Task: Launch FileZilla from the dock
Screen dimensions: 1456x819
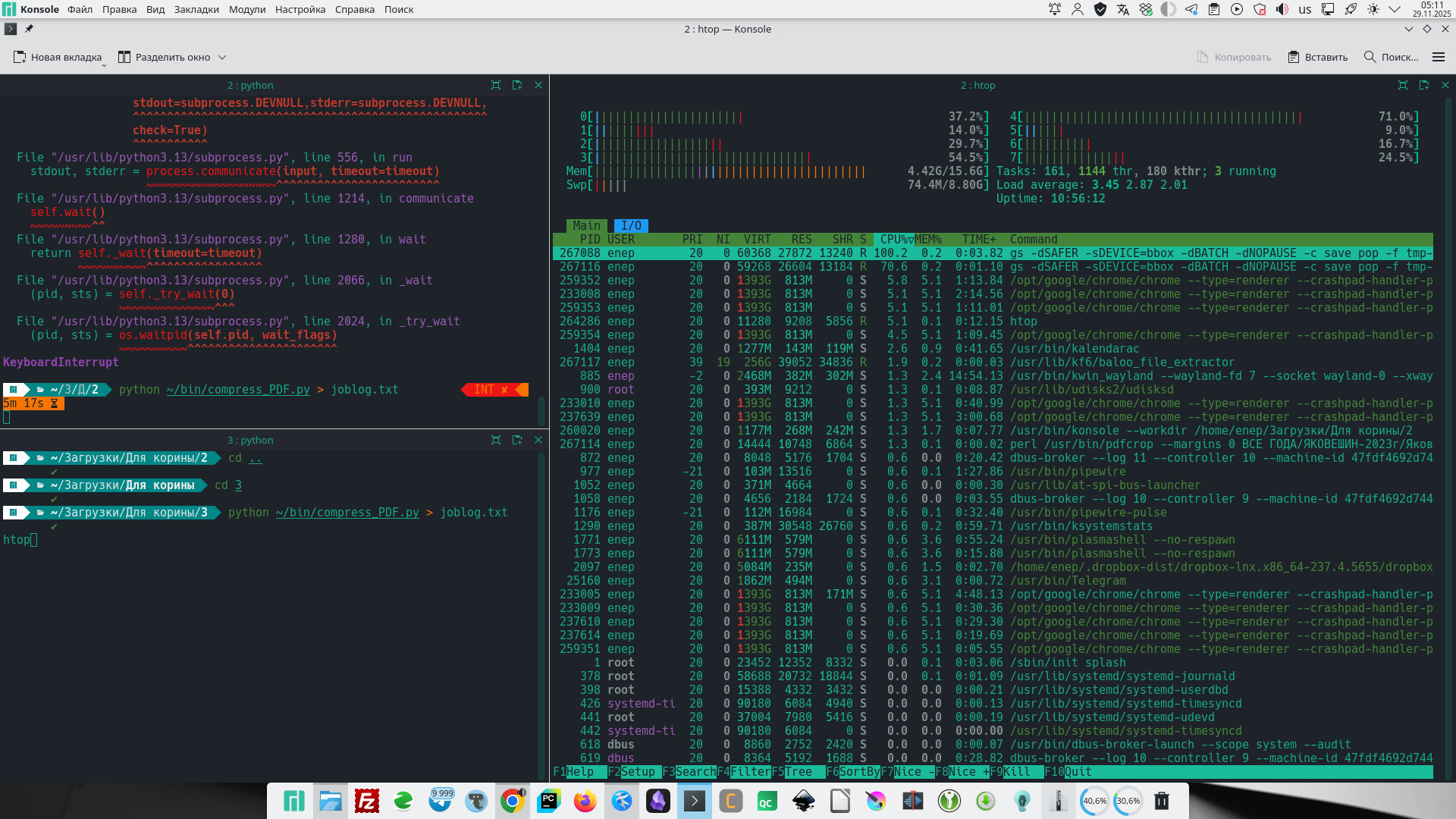Action: point(367,801)
